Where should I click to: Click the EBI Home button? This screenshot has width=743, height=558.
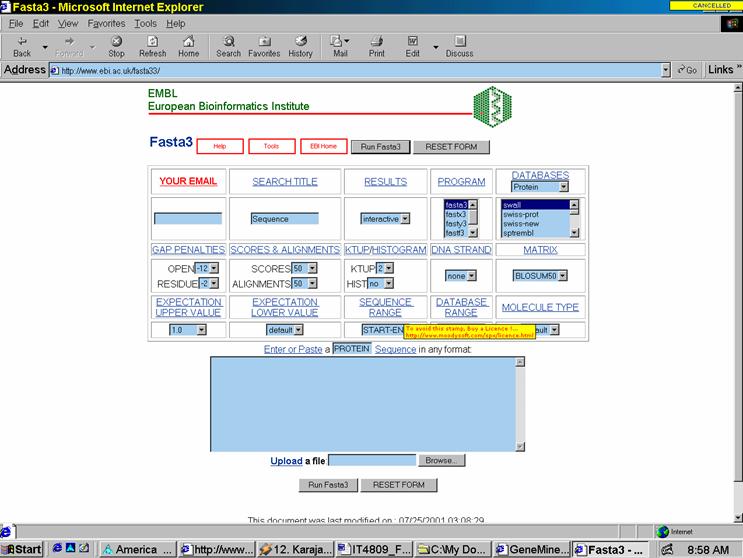coord(324,146)
